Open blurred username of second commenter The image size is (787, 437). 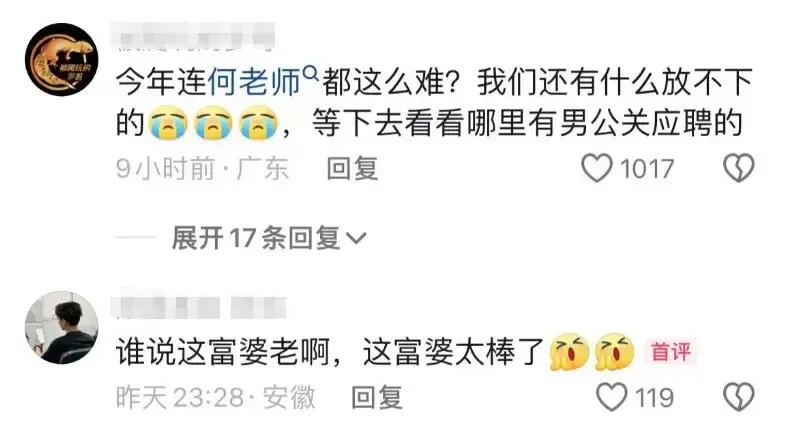point(198,308)
